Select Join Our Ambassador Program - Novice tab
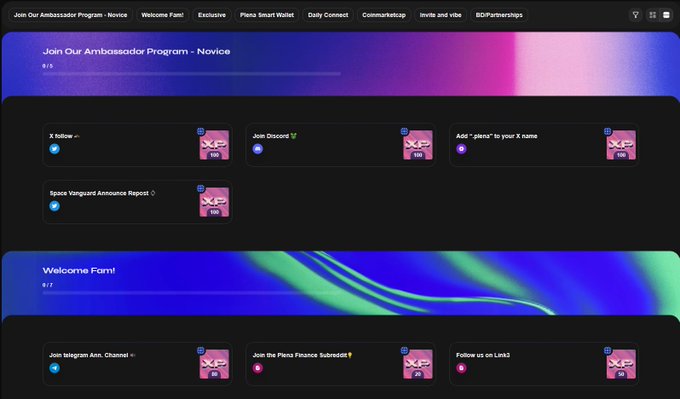The image size is (680, 399). tap(70, 15)
